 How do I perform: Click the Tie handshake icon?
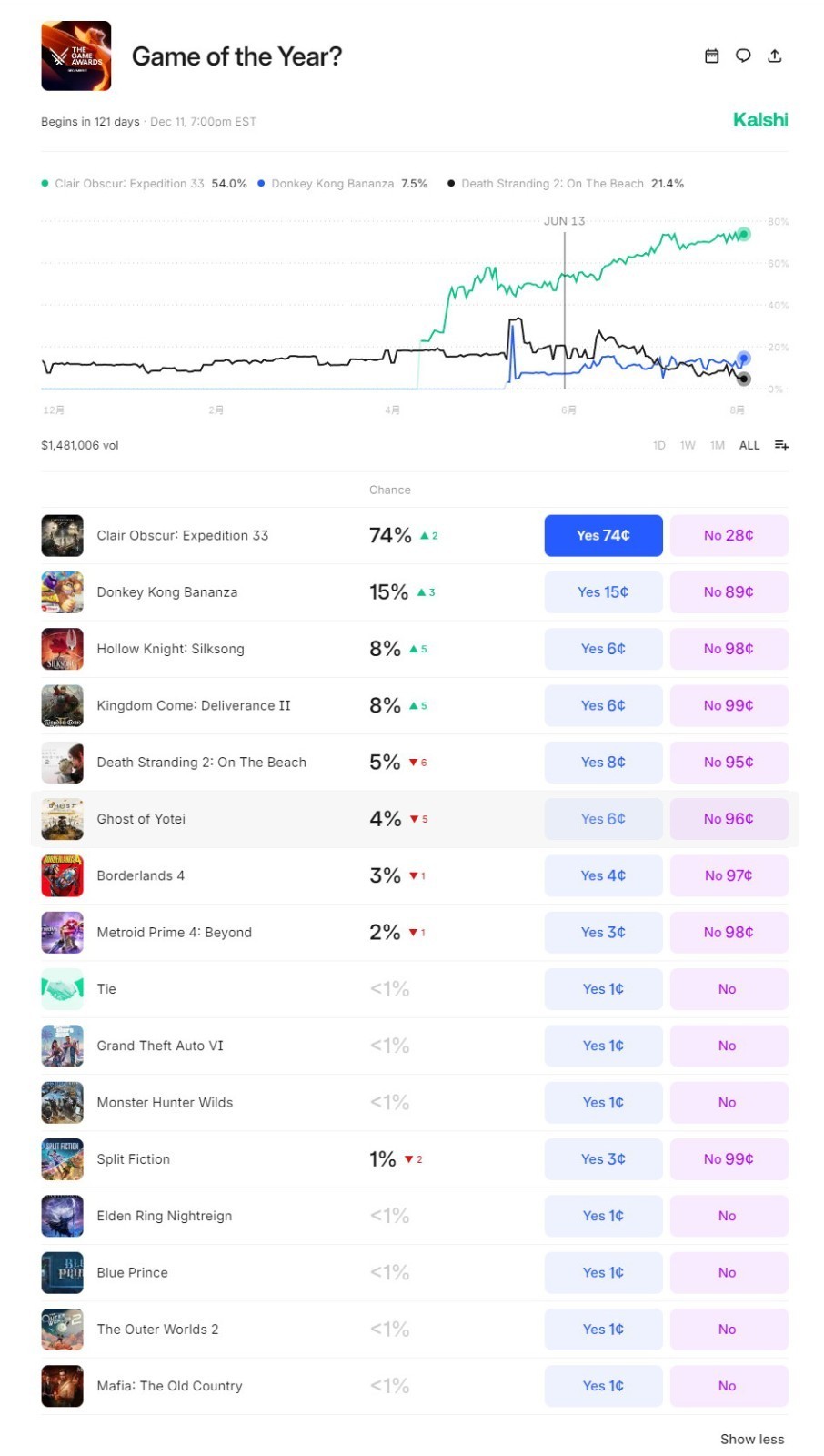[x=62, y=989]
